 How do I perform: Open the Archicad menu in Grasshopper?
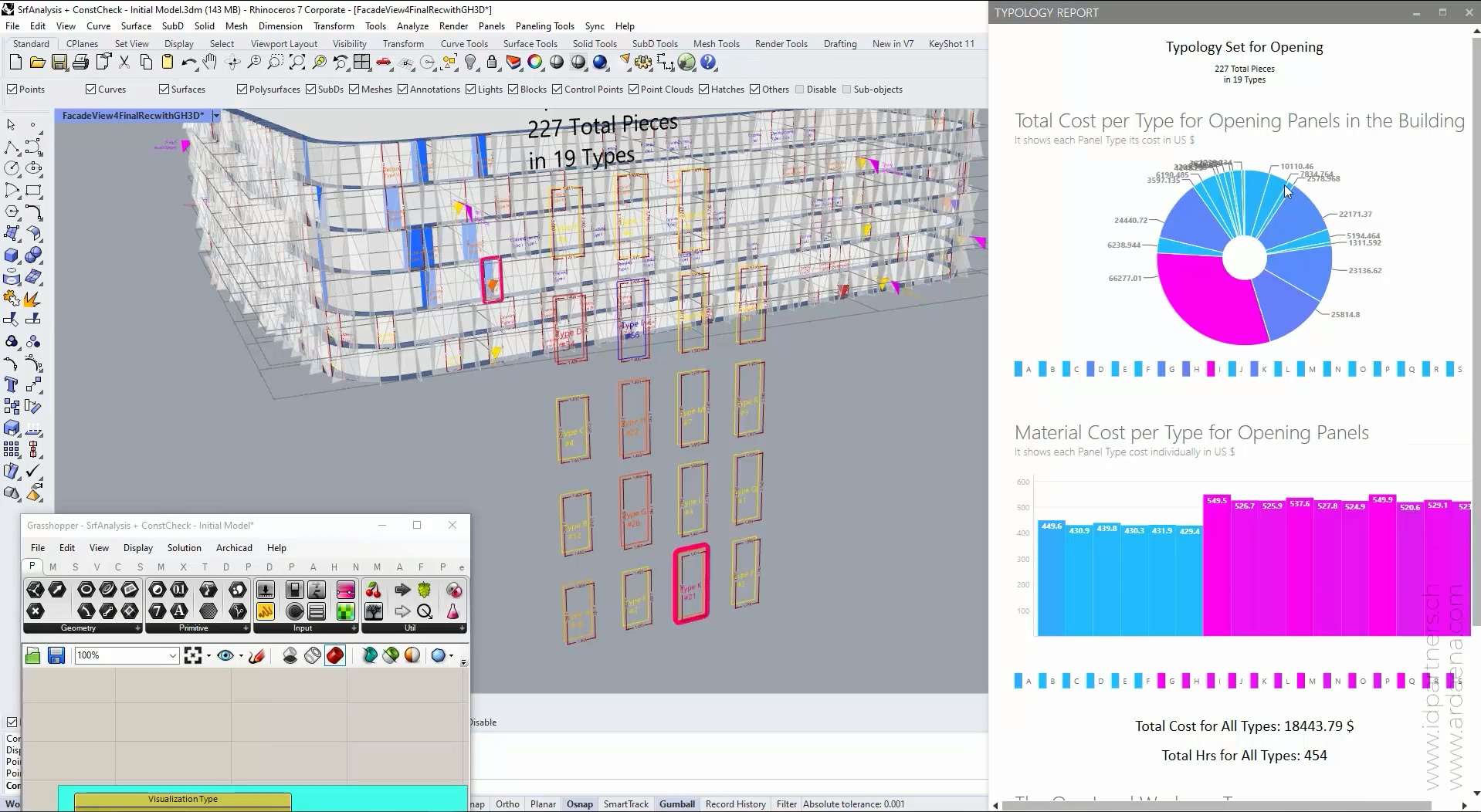point(234,548)
